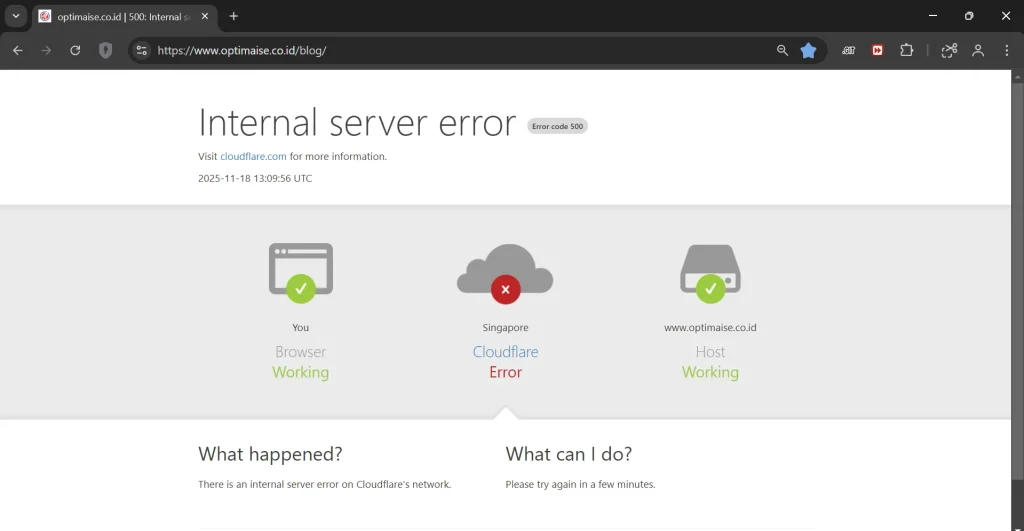
Task: Open the profile avatar menu
Action: click(978, 50)
